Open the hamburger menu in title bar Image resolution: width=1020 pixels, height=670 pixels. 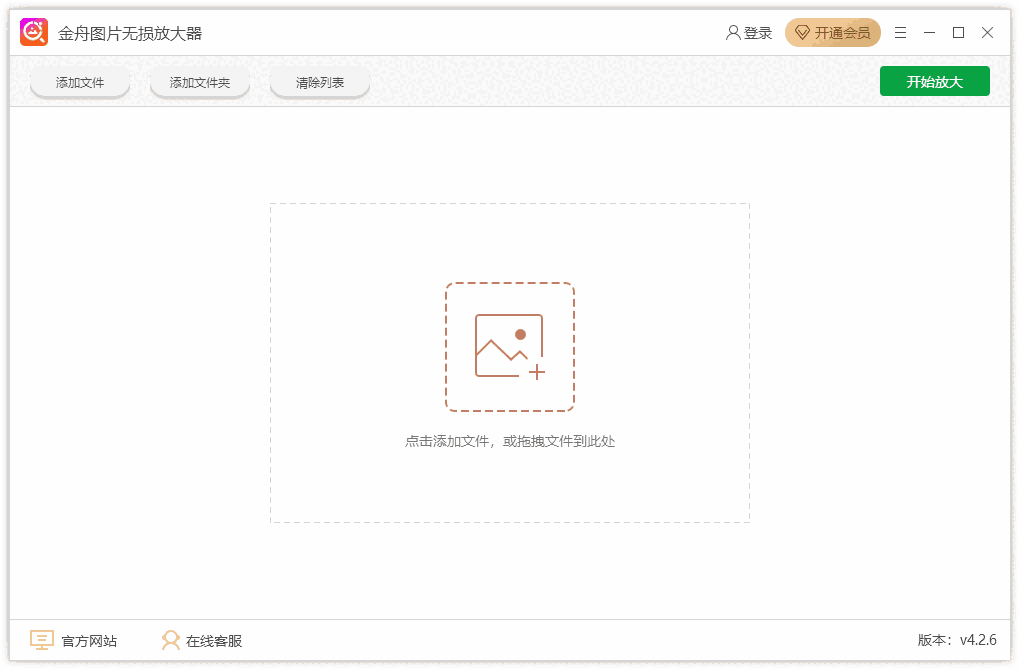point(899,32)
